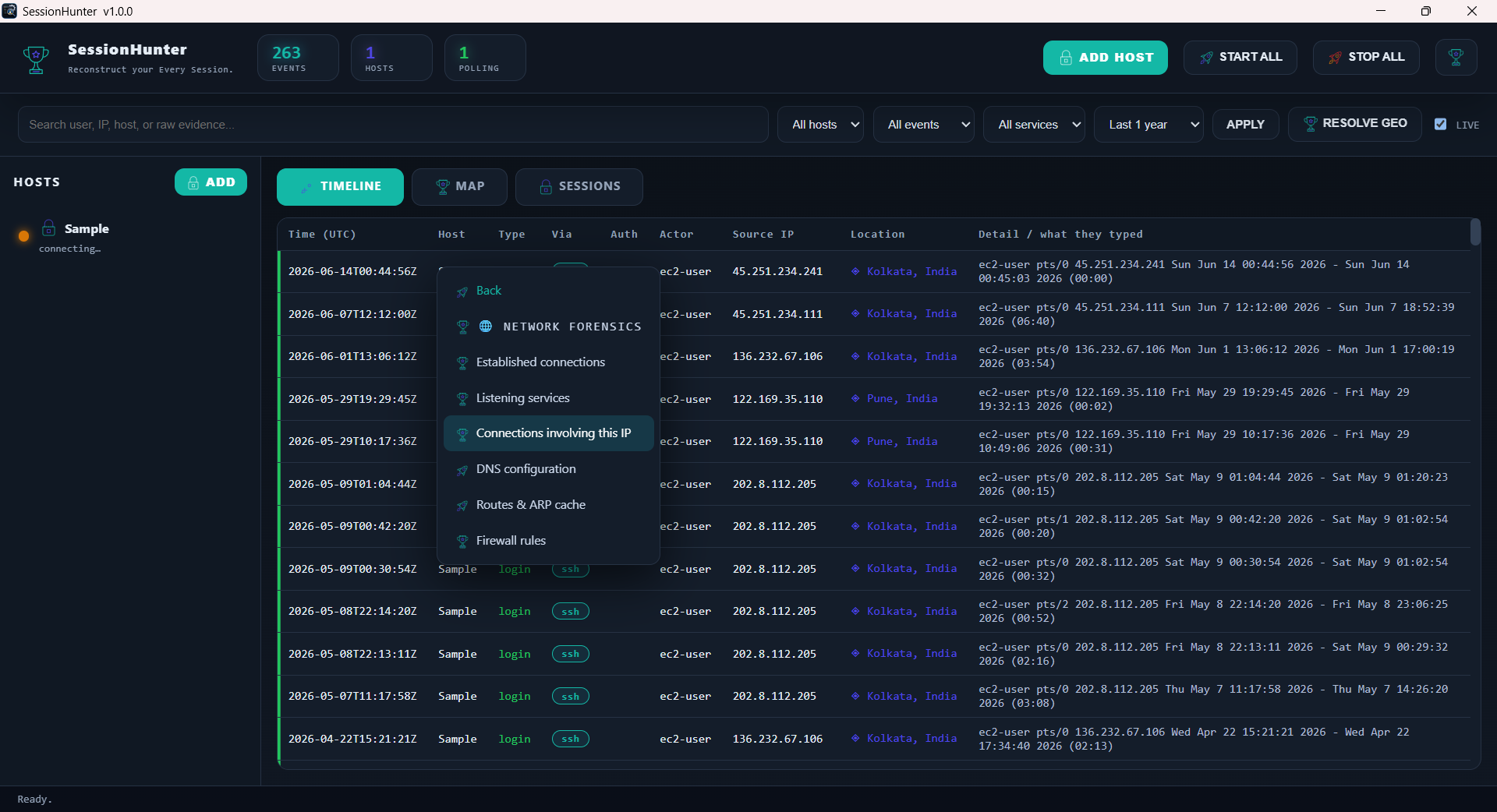Click the rocket icon on STOP ALL

click(x=1335, y=58)
